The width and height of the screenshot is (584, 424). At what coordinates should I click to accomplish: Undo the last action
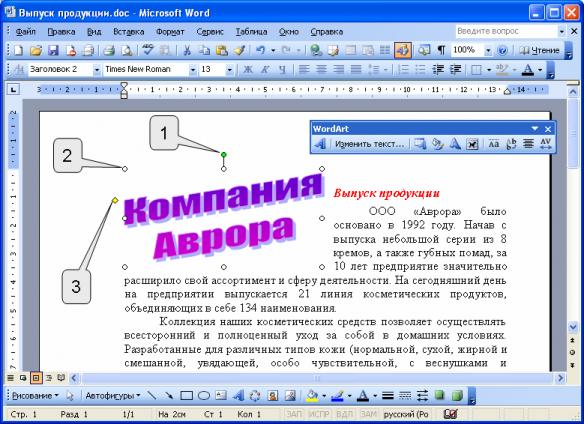pos(261,50)
